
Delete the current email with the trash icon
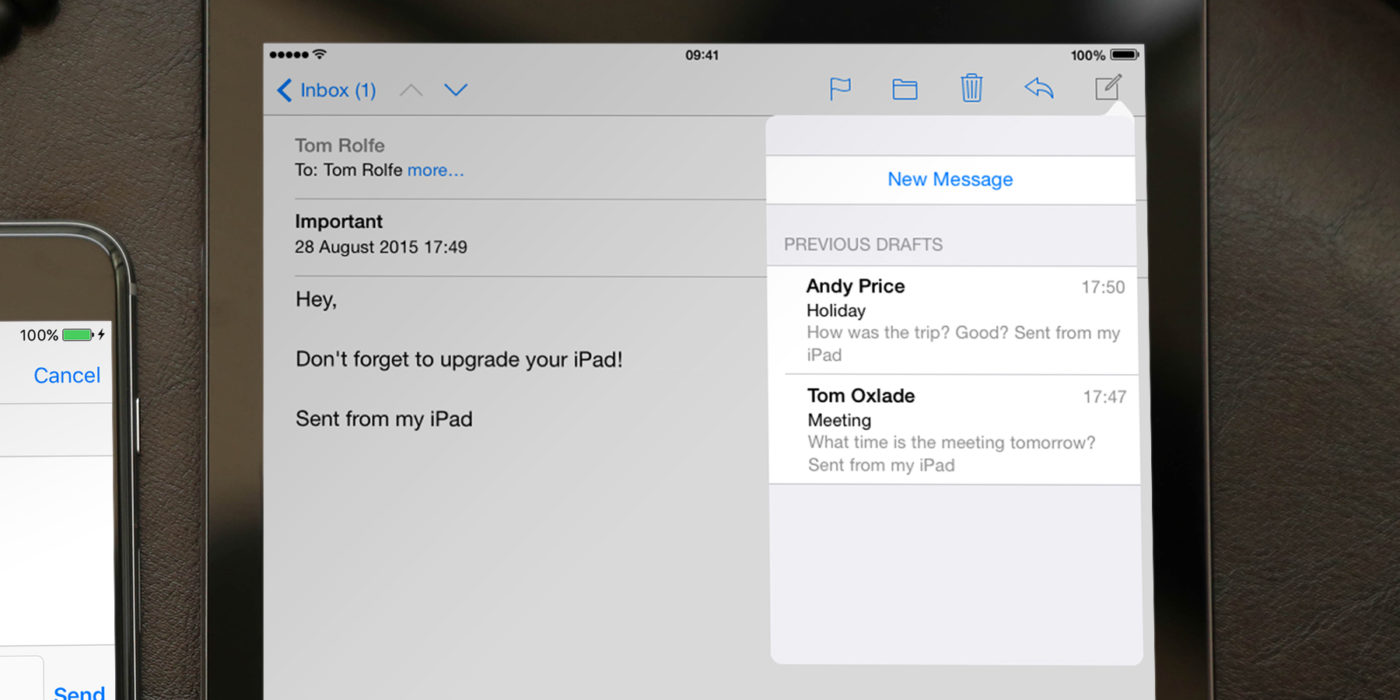pyautogui.click(x=971, y=88)
